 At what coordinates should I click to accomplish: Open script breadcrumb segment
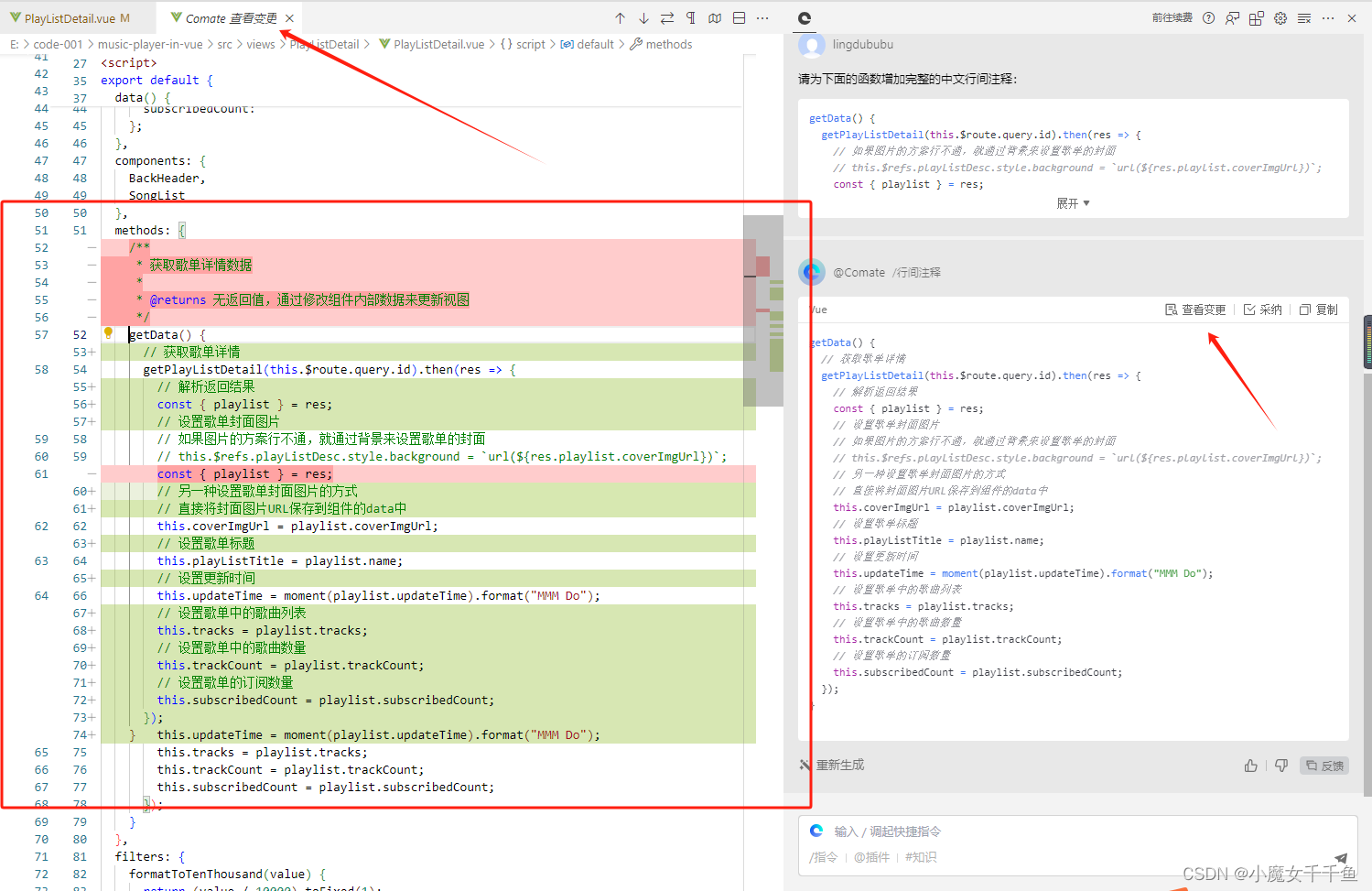(x=522, y=44)
